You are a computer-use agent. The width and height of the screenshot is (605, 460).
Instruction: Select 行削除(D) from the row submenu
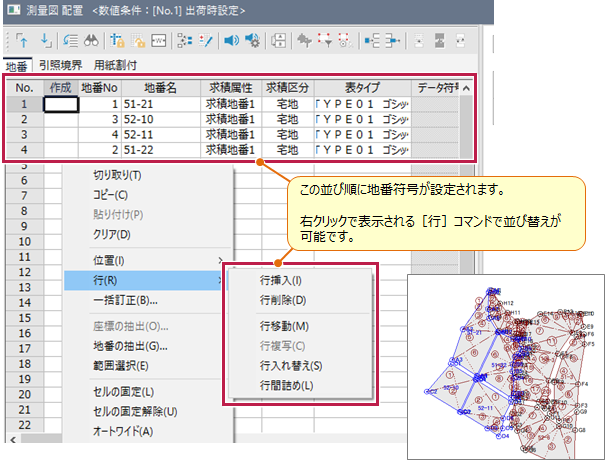pyautogui.click(x=282, y=300)
